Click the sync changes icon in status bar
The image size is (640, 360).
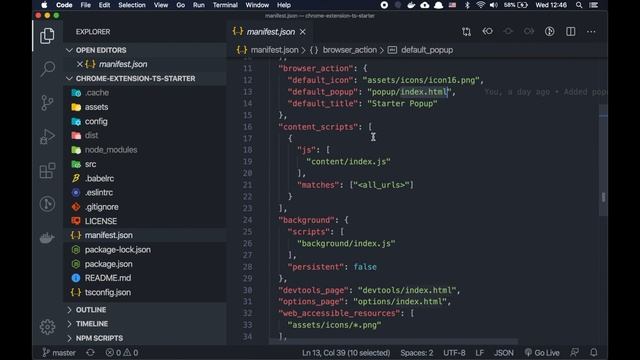pyautogui.click(x=90, y=352)
